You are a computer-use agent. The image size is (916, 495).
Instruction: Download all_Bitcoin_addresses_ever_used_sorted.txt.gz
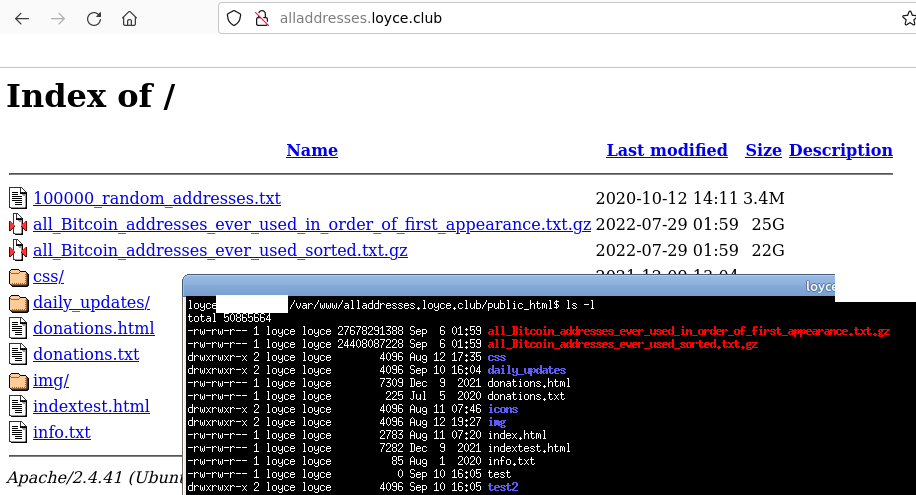coord(220,250)
